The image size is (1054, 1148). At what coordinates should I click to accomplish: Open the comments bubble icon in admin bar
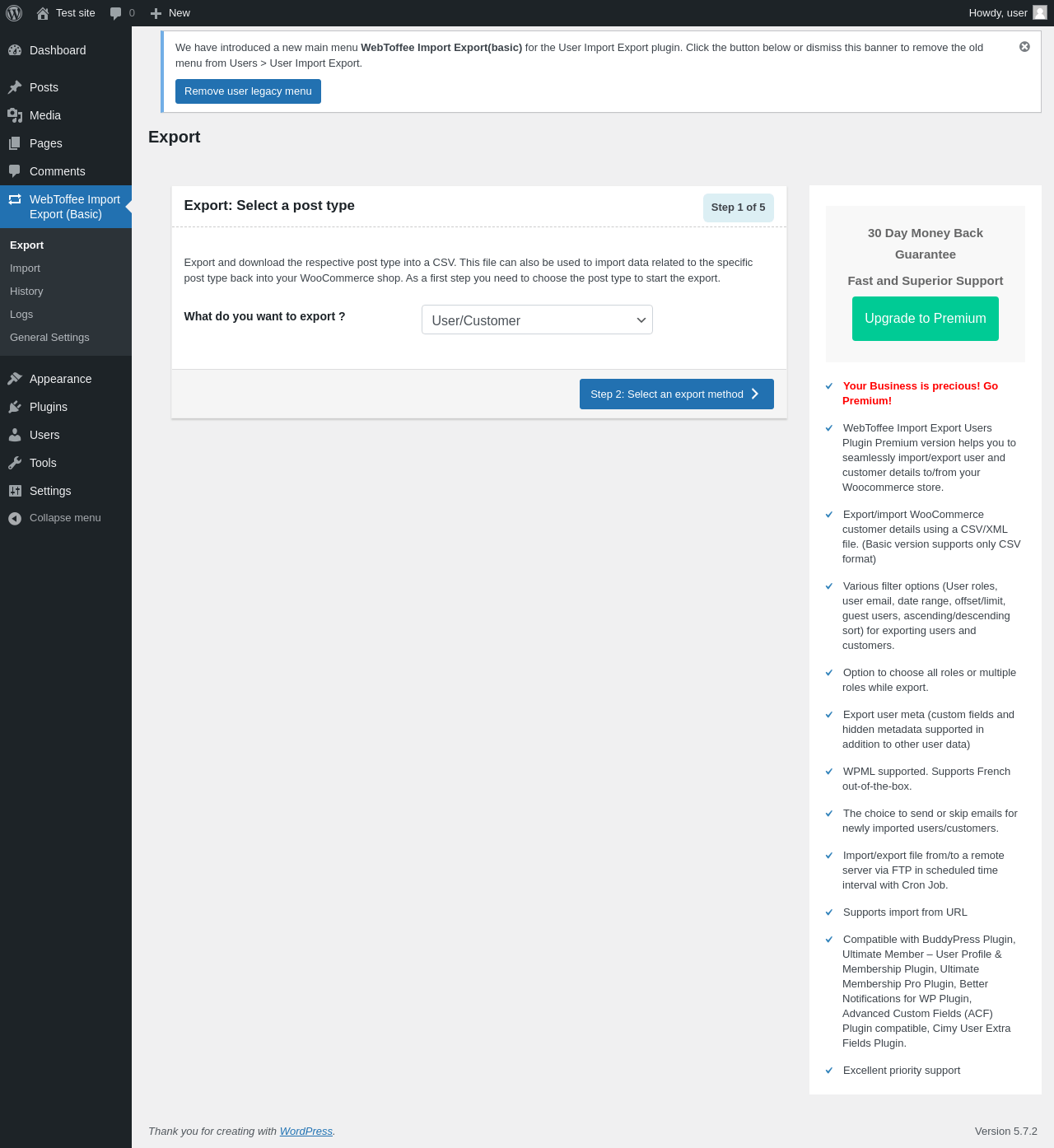coord(116,13)
